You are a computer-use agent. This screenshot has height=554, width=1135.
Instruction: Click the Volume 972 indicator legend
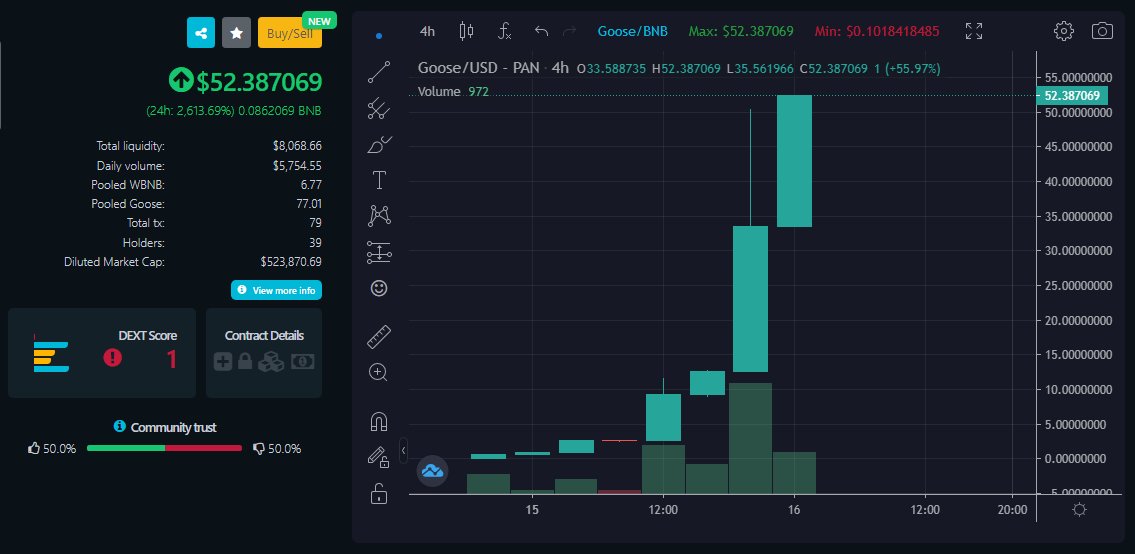coord(453,91)
